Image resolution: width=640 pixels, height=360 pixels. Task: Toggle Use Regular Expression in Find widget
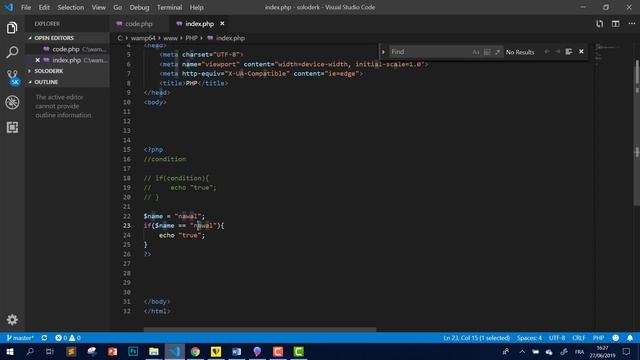click(498, 52)
